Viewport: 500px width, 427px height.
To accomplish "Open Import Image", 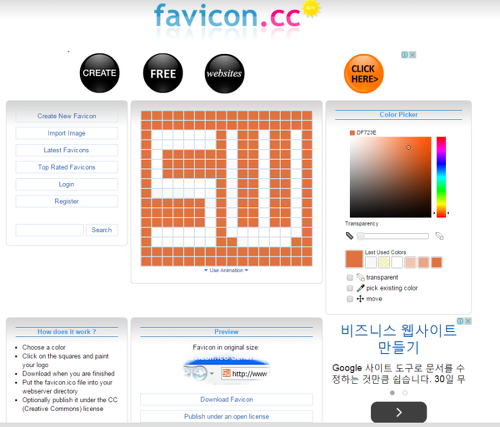I will tap(67, 133).
